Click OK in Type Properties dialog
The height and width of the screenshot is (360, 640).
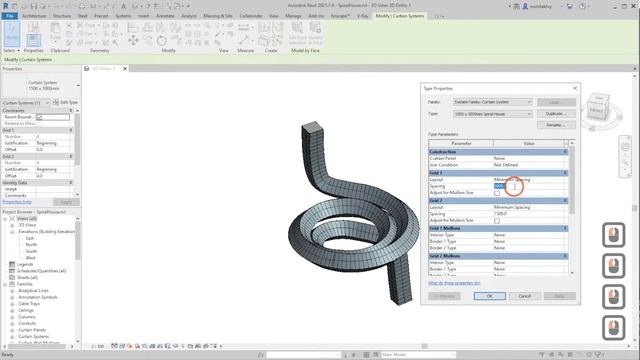490,296
